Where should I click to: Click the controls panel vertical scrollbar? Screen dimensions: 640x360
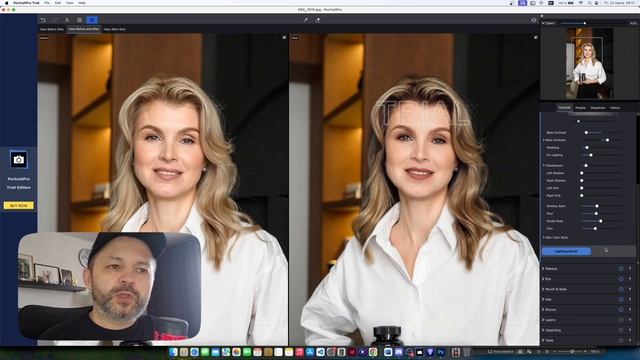(x=637, y=149)
